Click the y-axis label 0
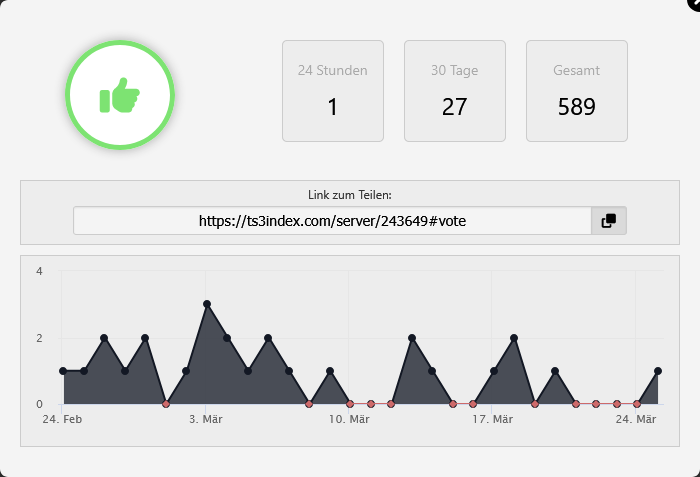This screenshot has width=700, height=477. coord(39,404)
